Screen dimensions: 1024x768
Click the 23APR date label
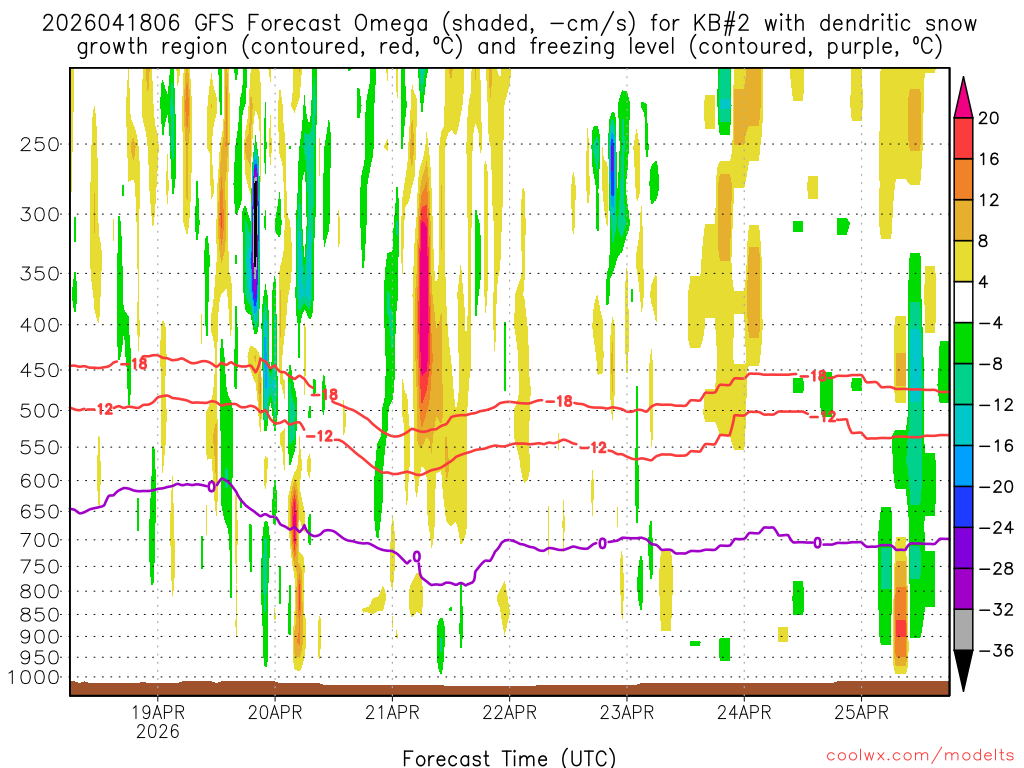[x=626, y=712]
